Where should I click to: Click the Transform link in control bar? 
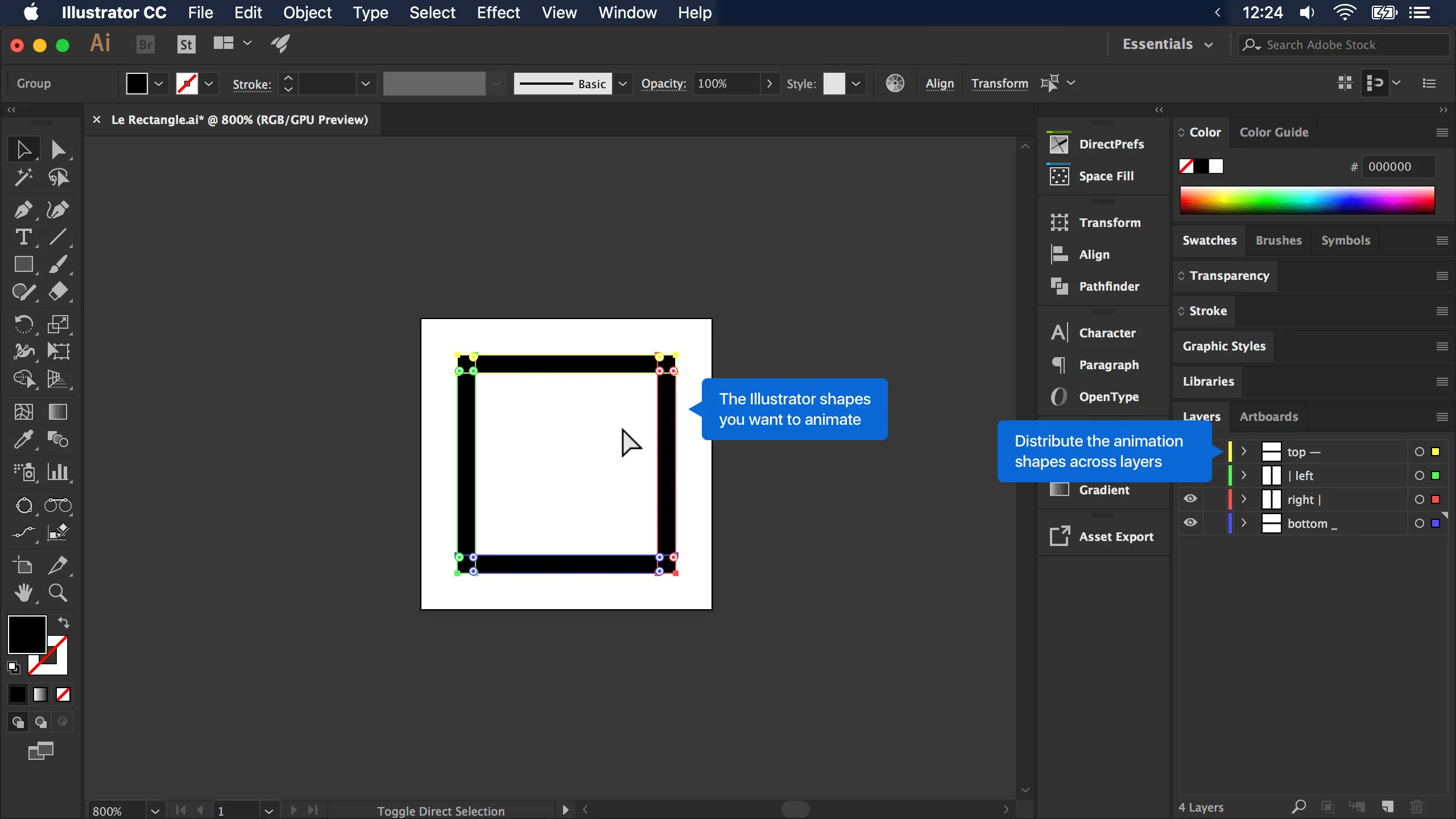pyautogui.click(x=999, y=84)
